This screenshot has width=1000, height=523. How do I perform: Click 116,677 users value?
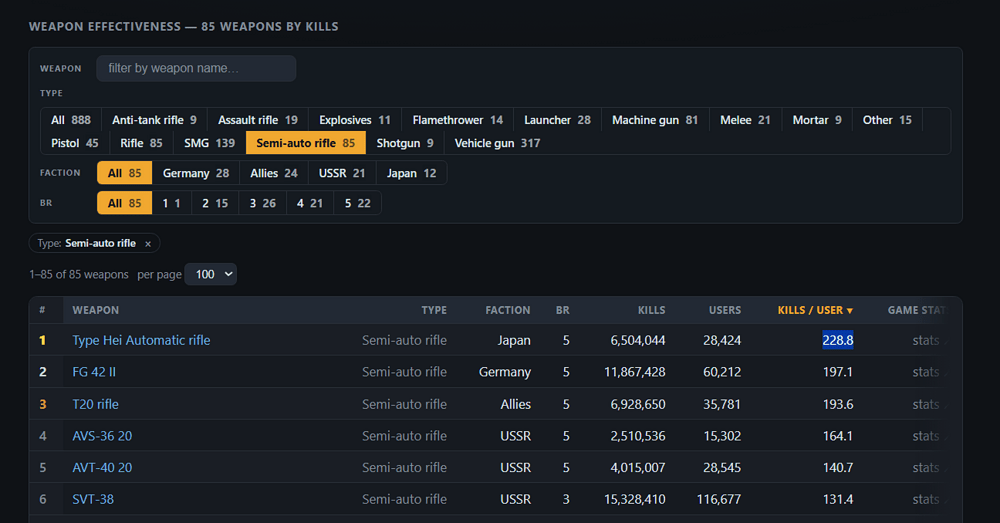point(719,499)
